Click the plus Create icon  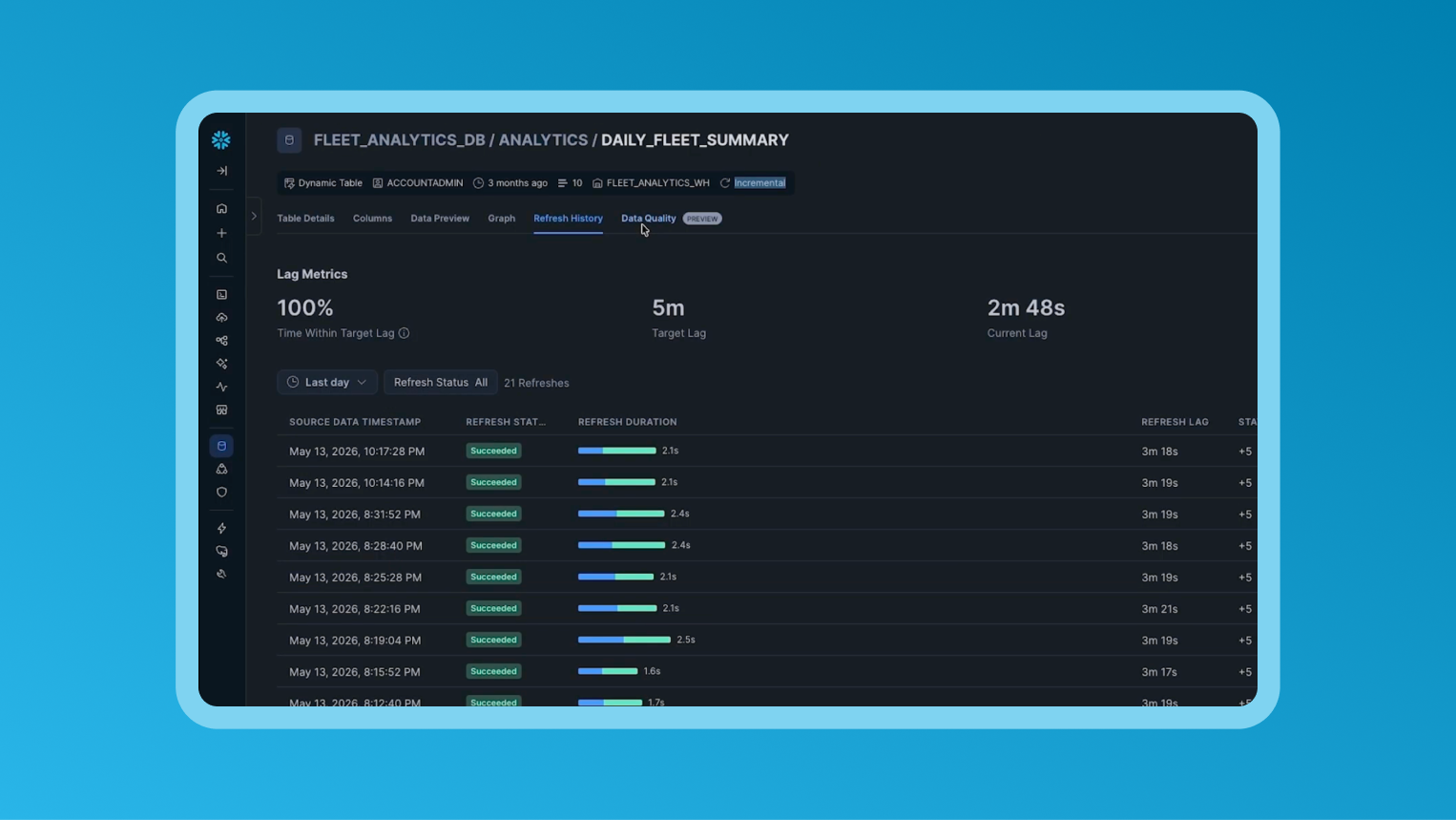point(221,233)
